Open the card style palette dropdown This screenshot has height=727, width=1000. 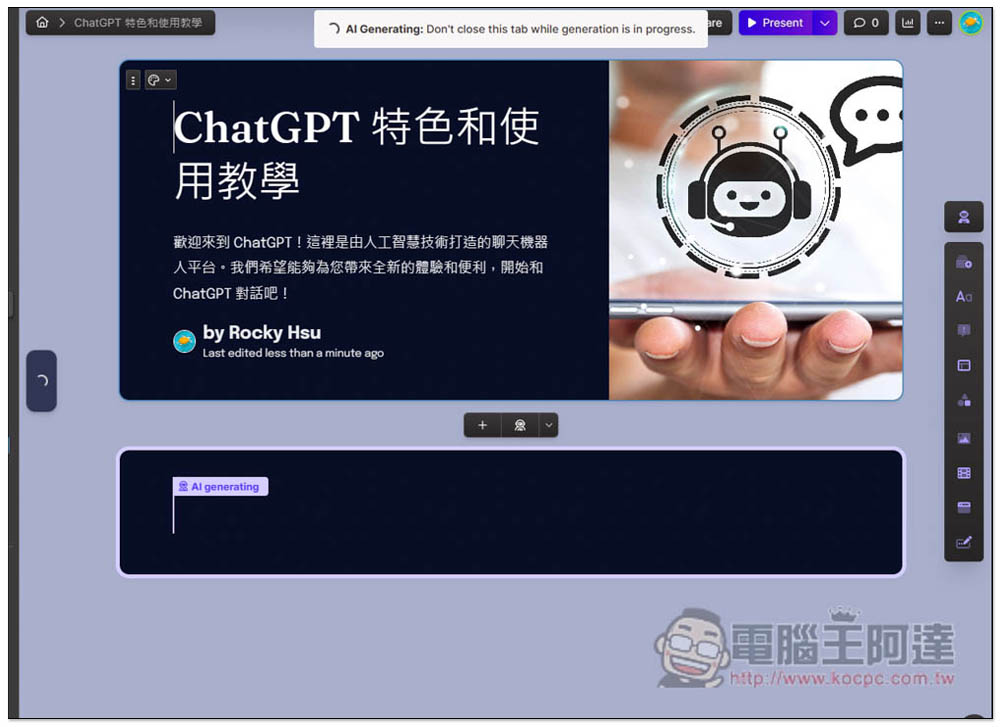click(160, 80)
